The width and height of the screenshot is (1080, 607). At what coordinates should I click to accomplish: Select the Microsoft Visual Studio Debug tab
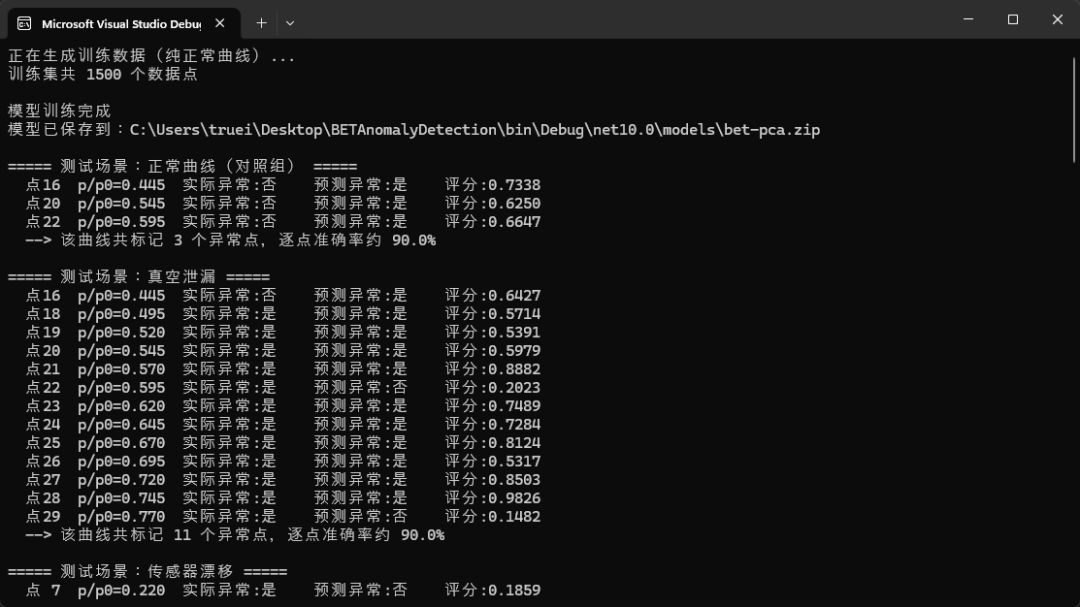coord(124,23)
